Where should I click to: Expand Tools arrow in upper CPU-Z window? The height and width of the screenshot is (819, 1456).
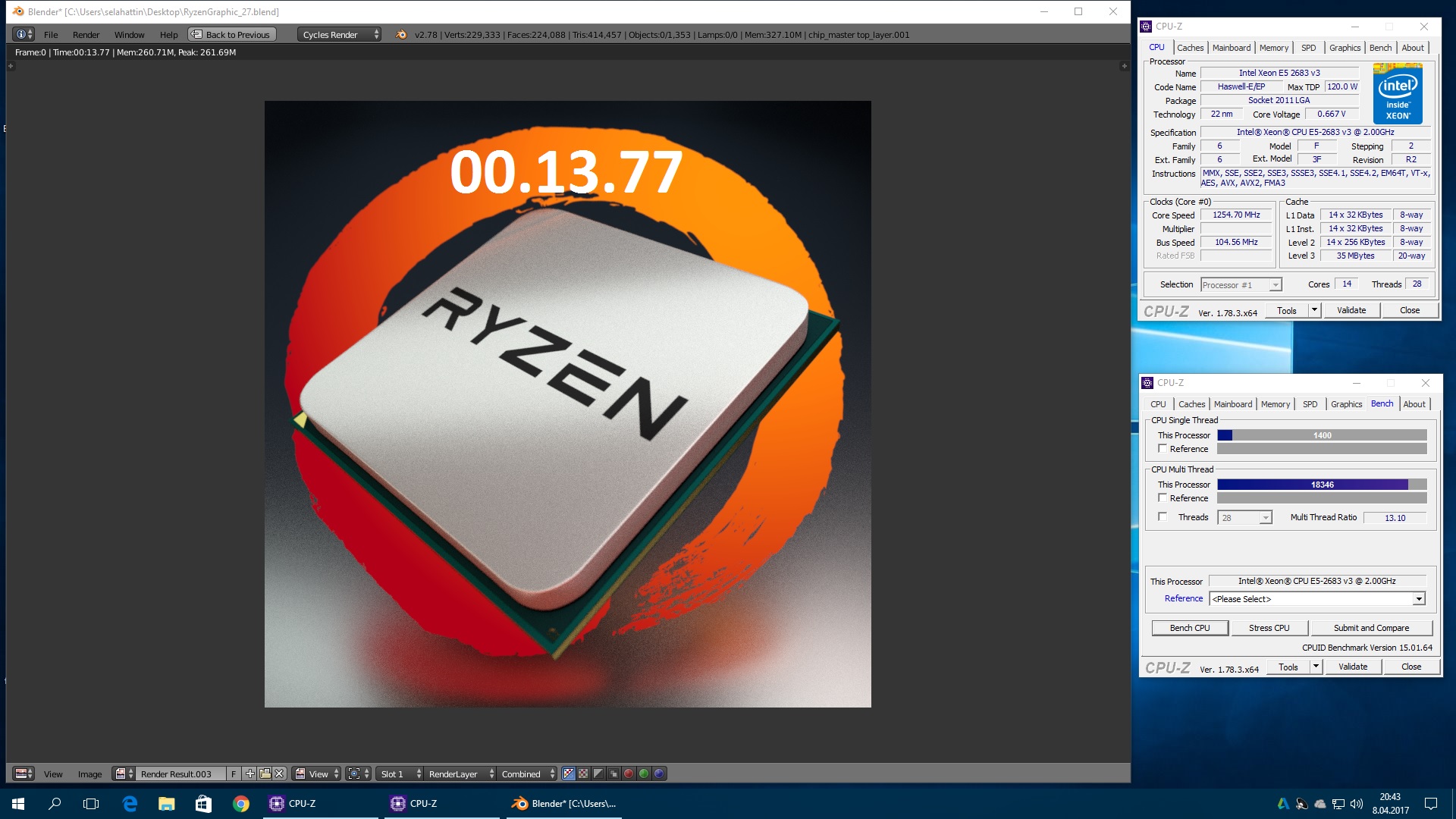click(x=1314, y=310)
